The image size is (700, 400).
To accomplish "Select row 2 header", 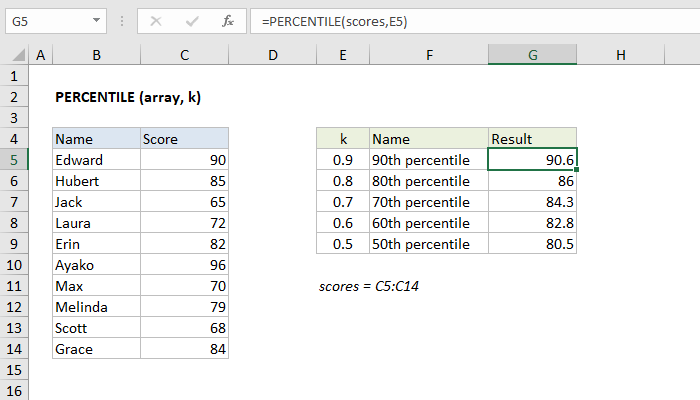I will [x=14, y=97].
